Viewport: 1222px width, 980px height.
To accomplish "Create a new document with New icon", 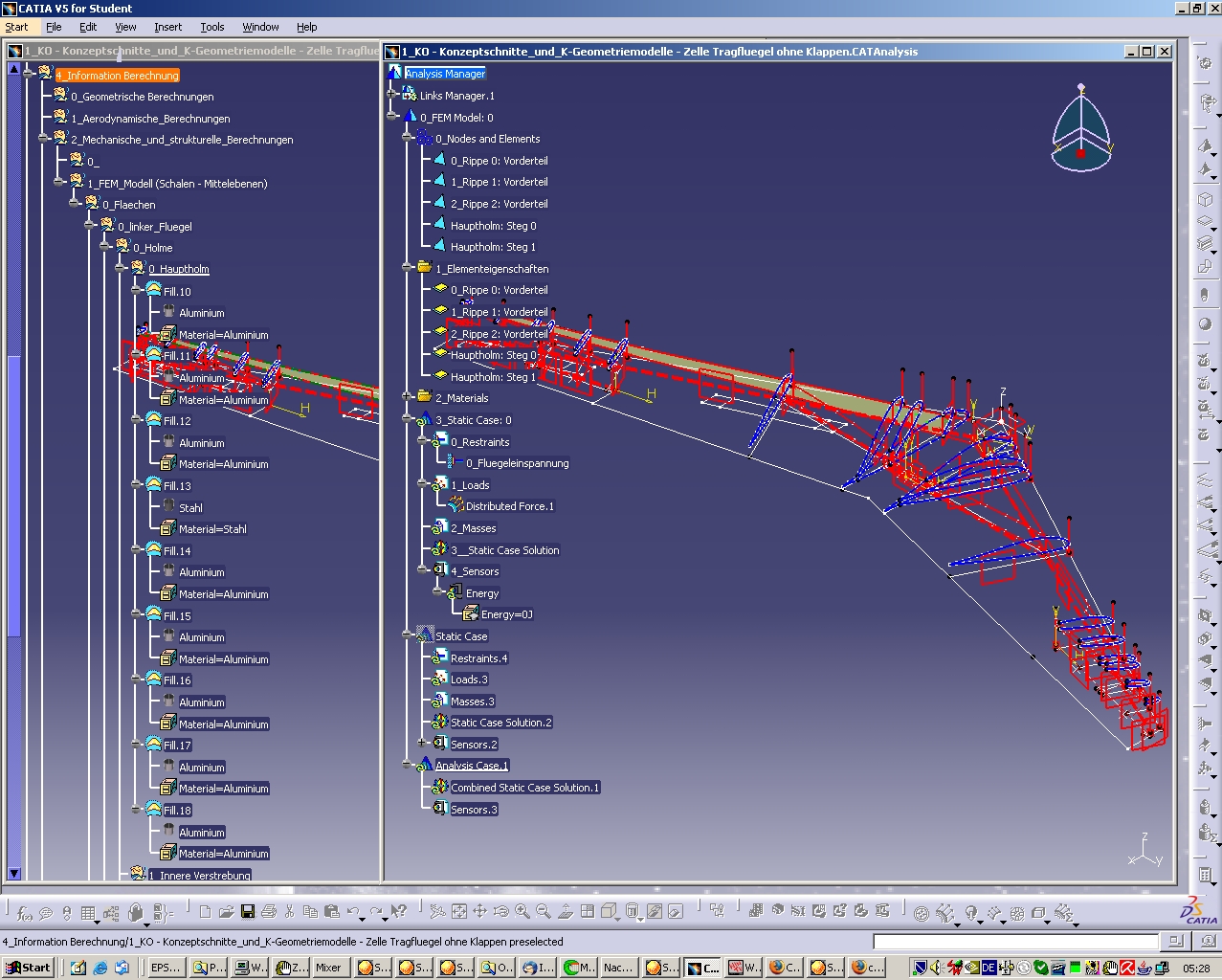I will click(x=205, y=912).
